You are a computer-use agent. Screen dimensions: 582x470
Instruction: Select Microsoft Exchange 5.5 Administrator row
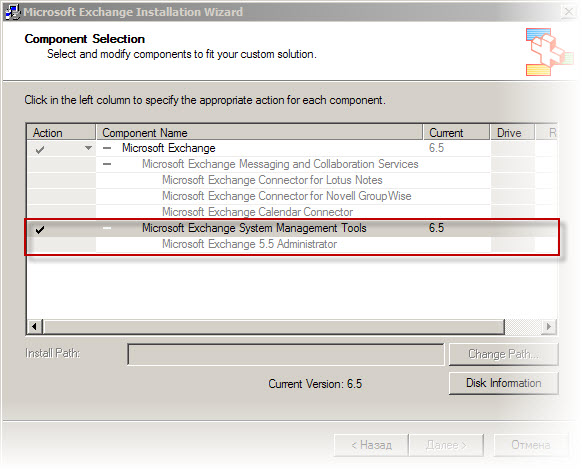pyautogui.click(x=292, y=244)
